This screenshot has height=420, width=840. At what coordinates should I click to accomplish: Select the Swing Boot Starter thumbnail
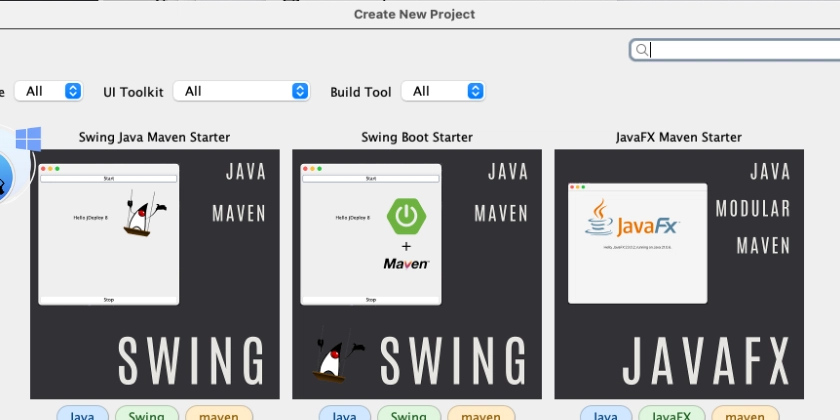(x=417, y=274)
